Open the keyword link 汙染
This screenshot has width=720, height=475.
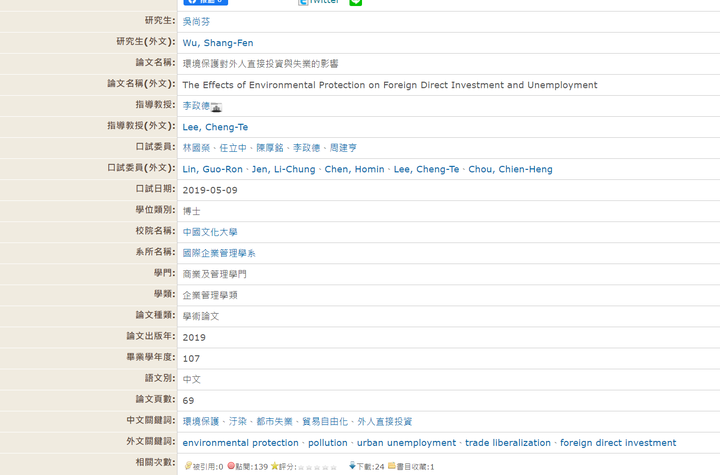coord(237,421)
